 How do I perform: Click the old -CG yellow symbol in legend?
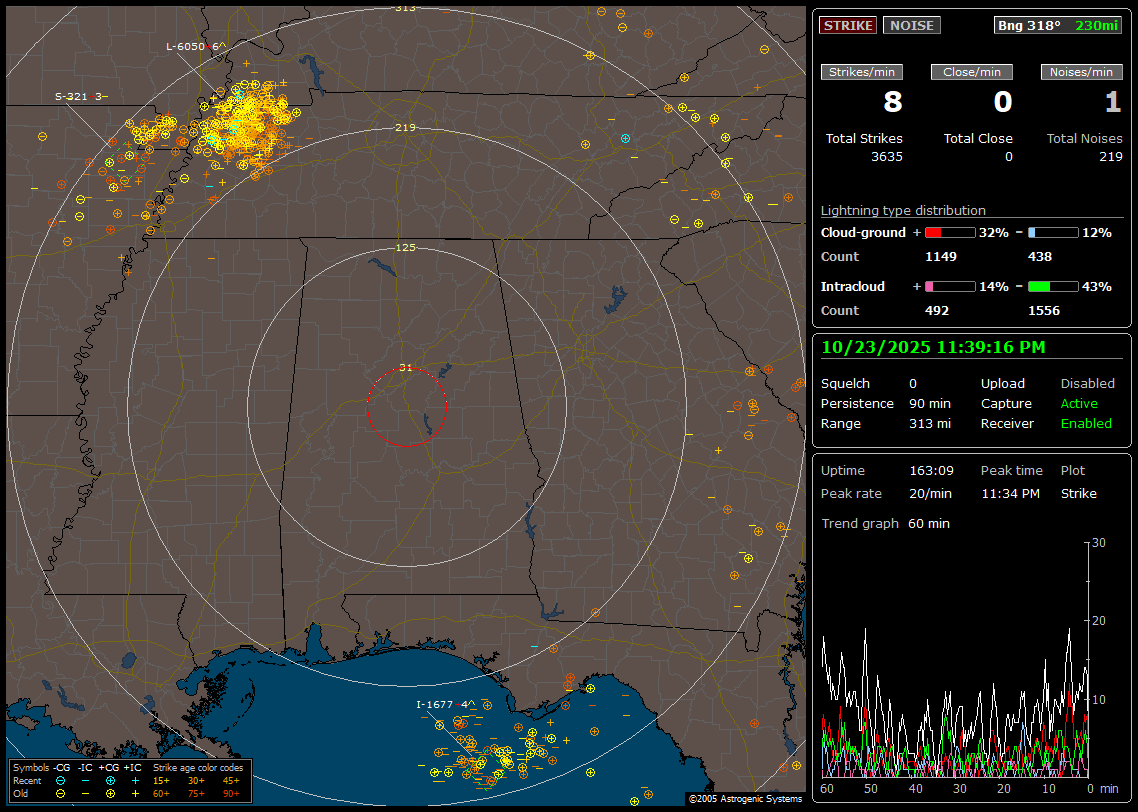61,793
